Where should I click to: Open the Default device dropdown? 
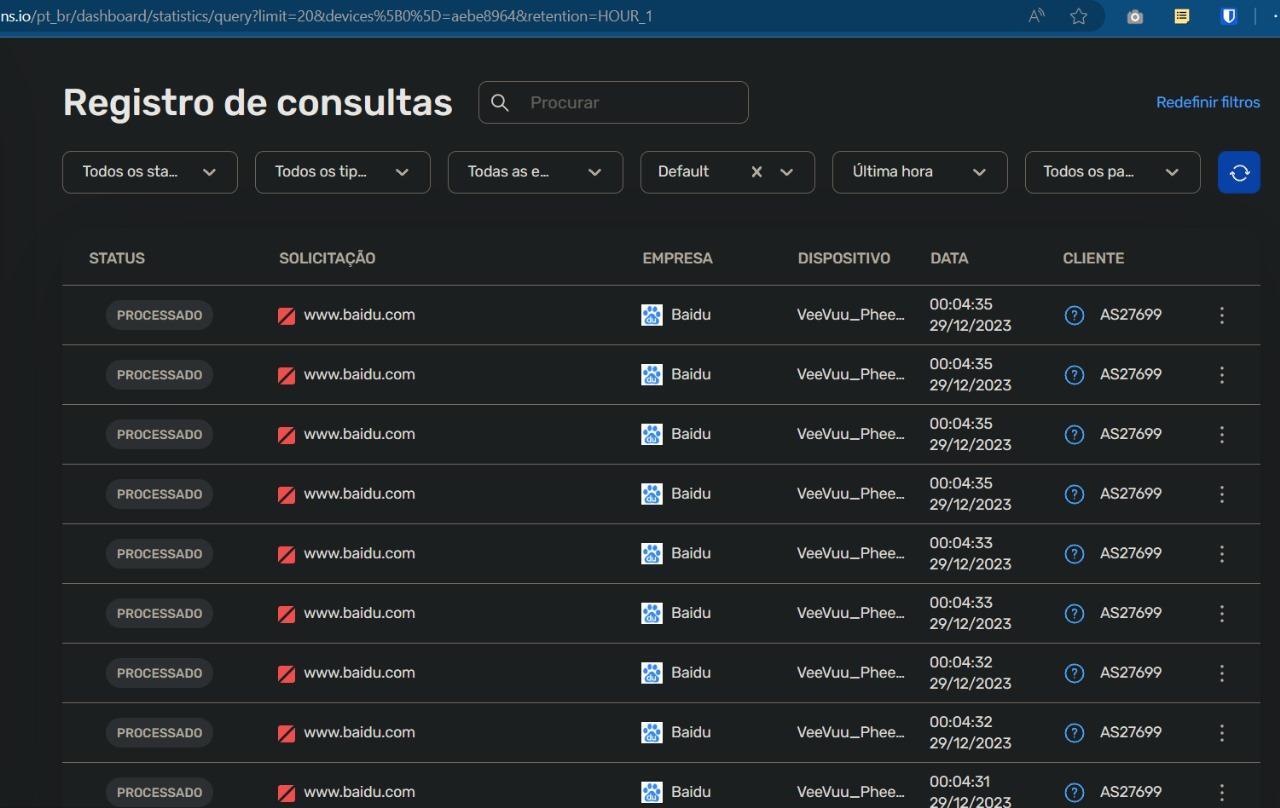pos(787,172)
